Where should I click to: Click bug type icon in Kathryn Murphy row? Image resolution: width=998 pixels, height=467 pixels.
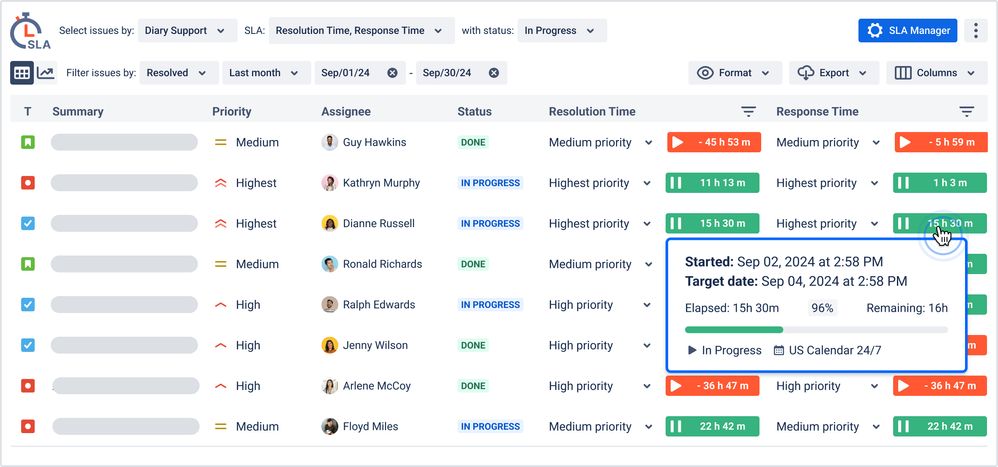[27, 183]
